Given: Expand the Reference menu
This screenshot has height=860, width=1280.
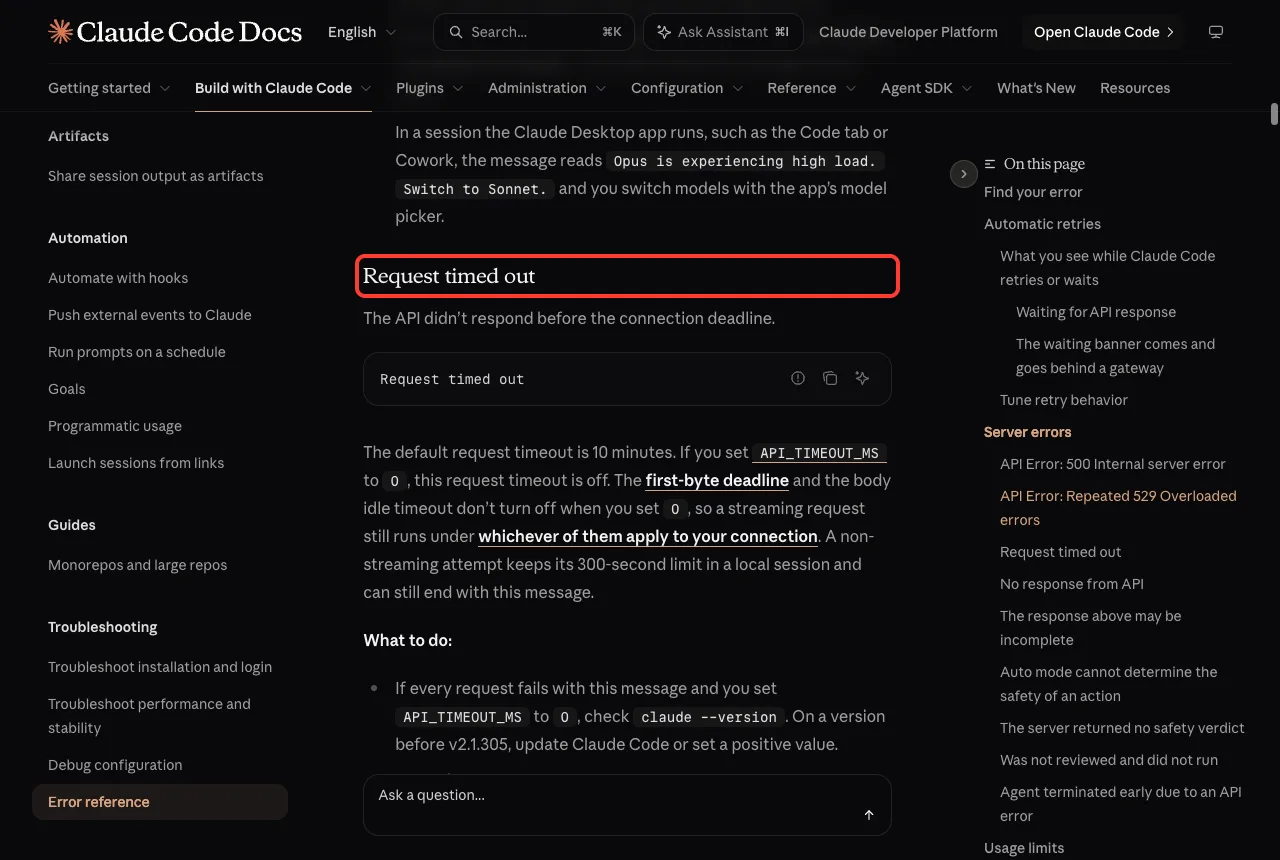Looking at the screenshot, I should pos(812,88).
